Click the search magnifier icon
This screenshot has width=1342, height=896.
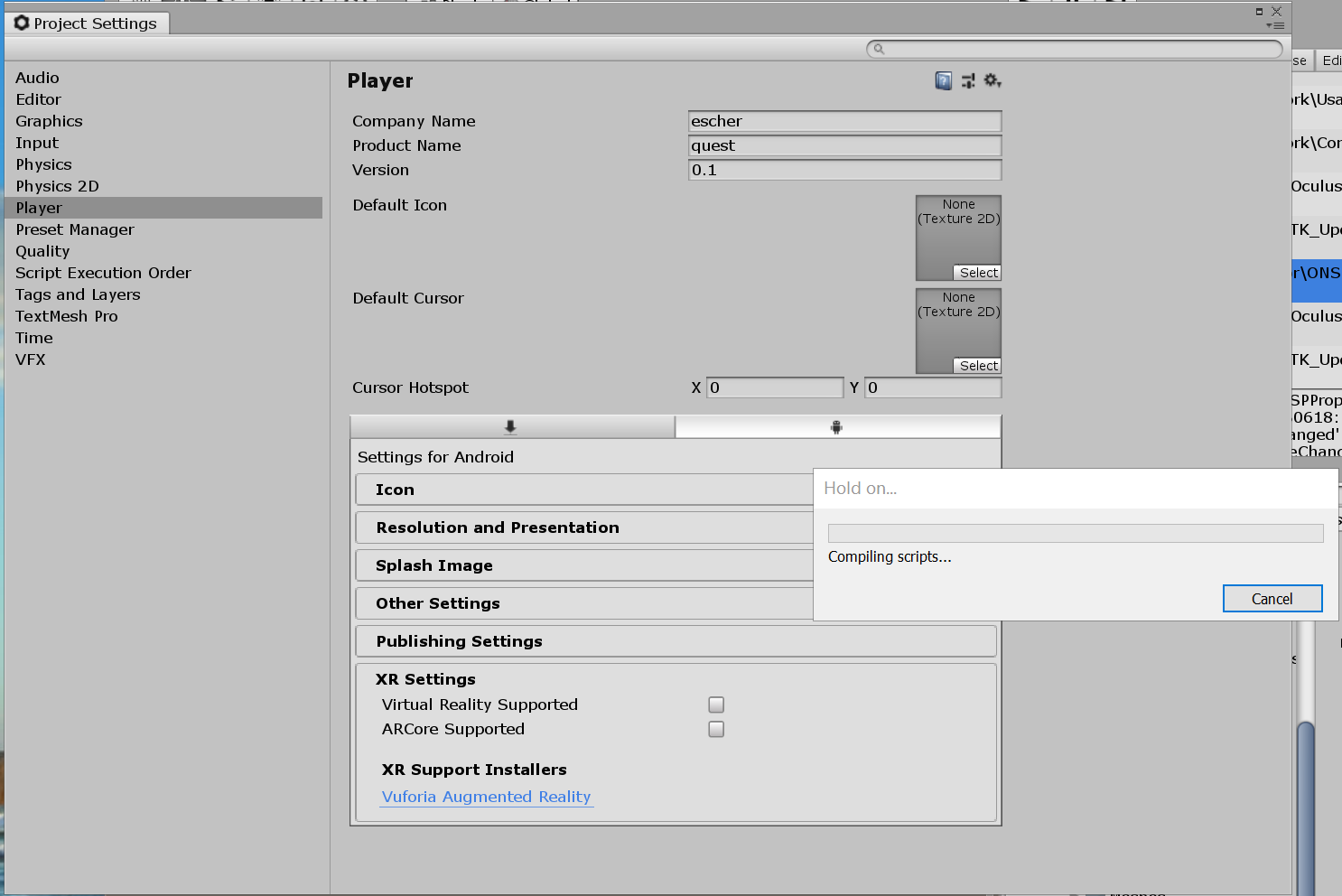[x=878, y=49]
